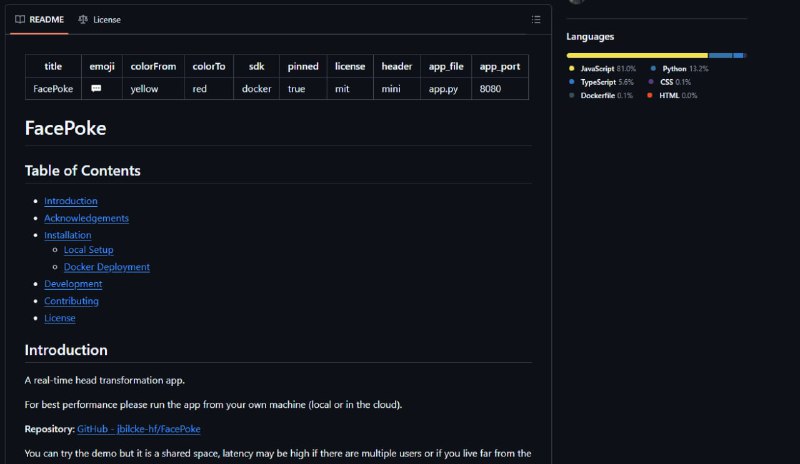The image size is (800, 464).
Task: Click the 'colorFrom' column header
Action: [153, 66]
